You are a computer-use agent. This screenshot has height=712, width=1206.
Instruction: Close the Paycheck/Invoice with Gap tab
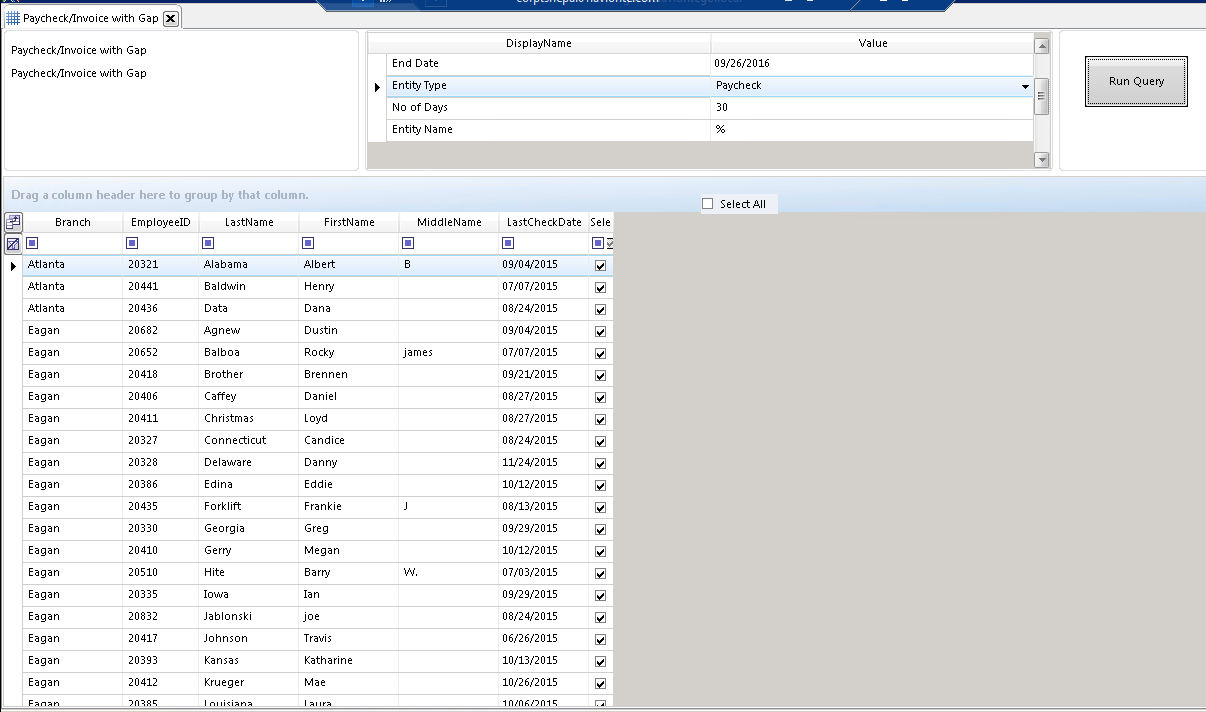171,18
